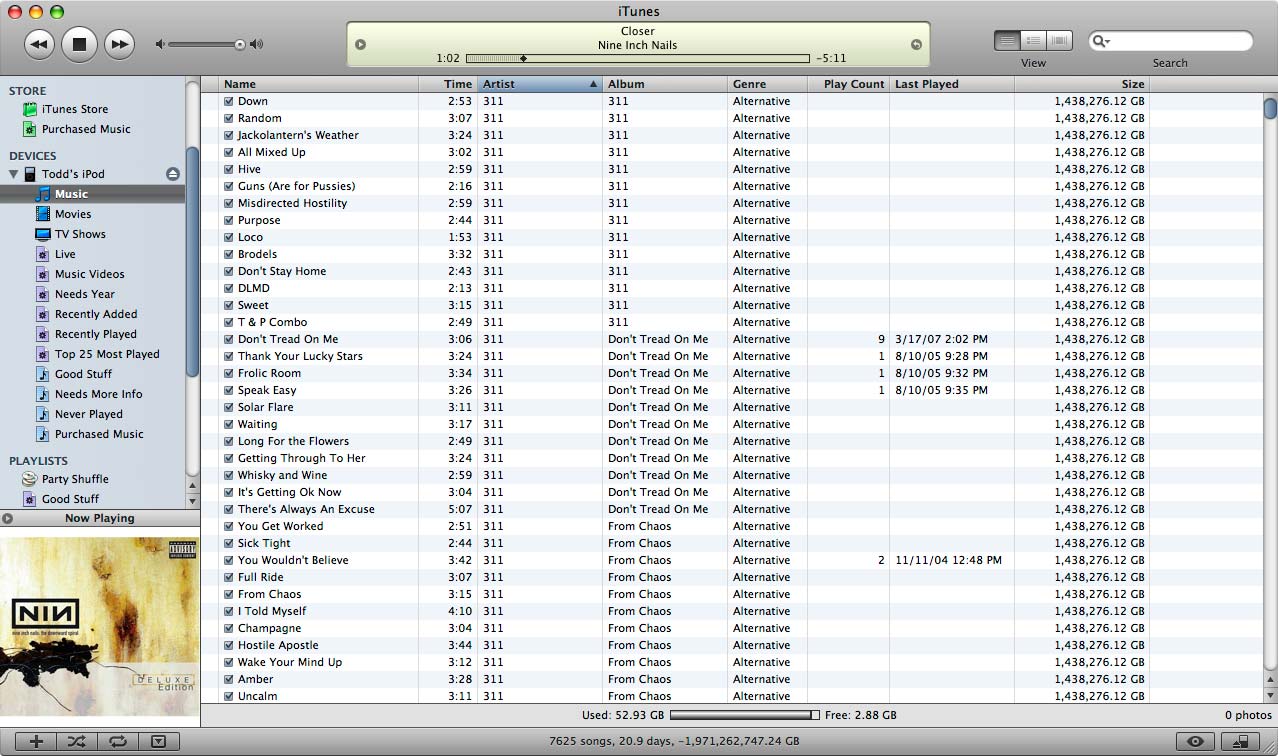The height and width of the screenshot is (756, 1278).
Task: Sort by Play Count column
Action: 848,84
